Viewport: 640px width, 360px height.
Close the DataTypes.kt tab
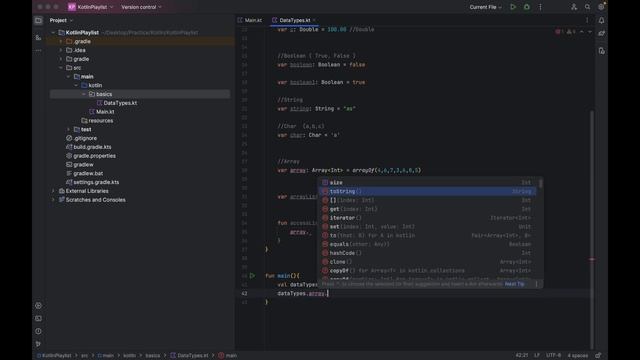pos(314,20)
